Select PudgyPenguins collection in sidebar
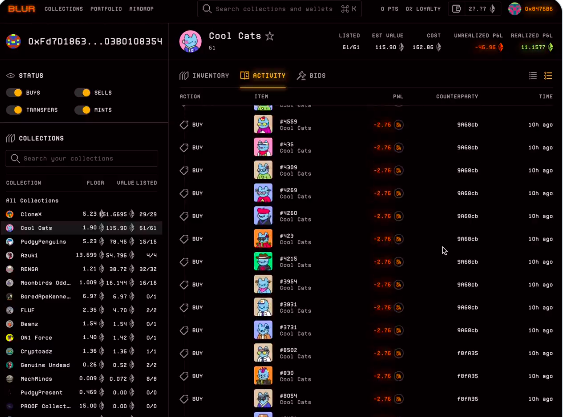 tap(82, 241)
